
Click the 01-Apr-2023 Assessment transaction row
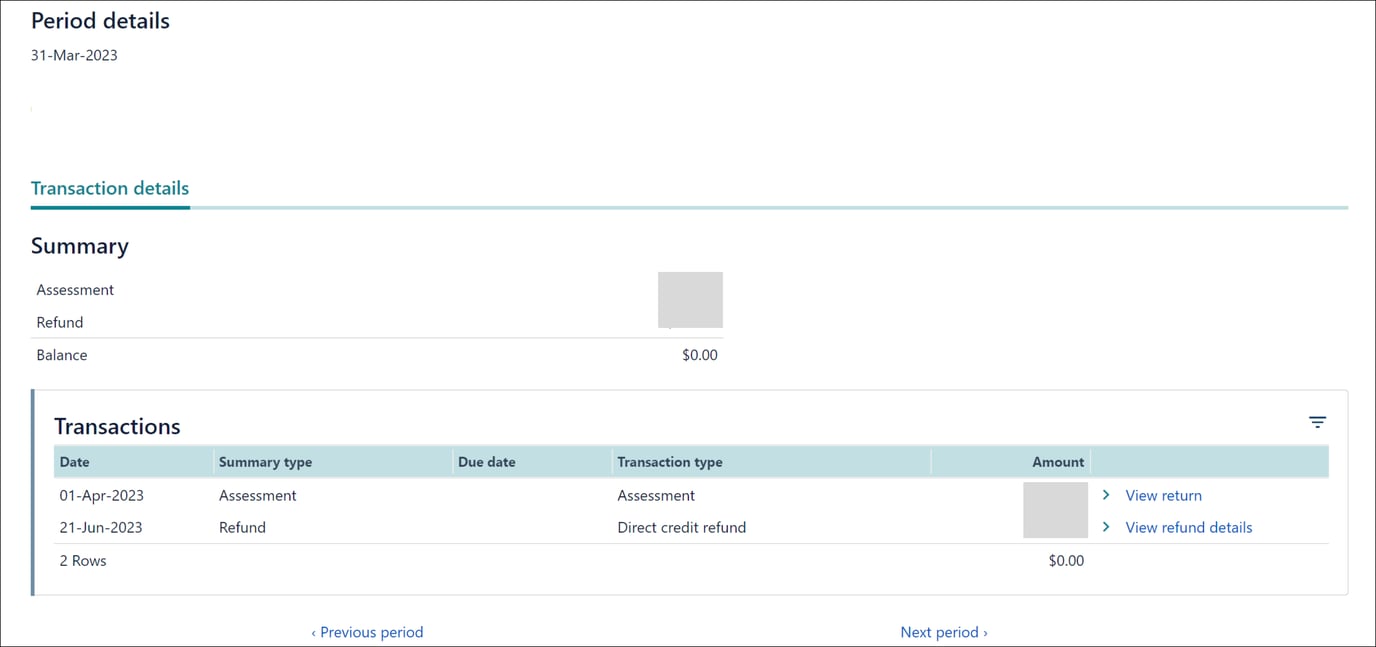pos(400,495)
